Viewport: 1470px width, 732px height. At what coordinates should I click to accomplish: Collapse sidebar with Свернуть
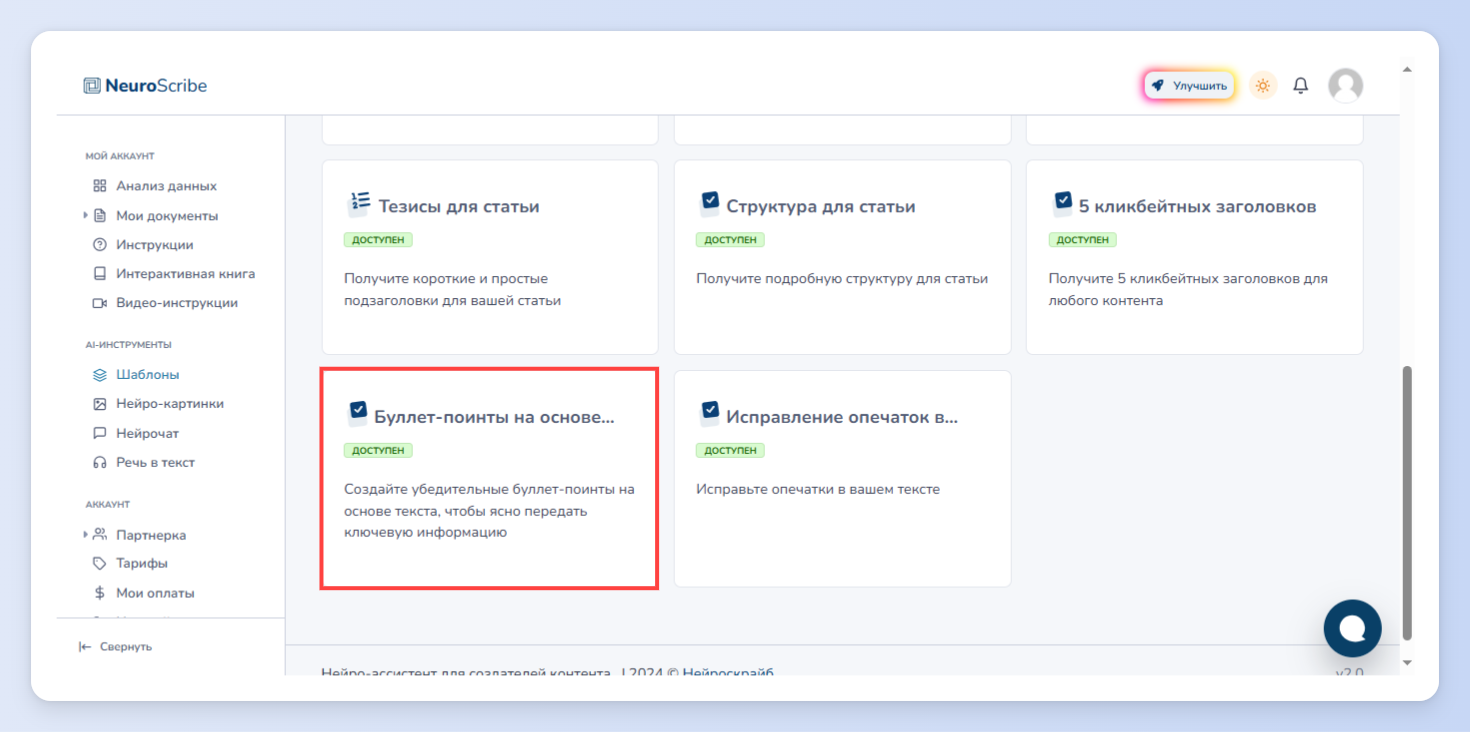pyautogui.click(x=115, y=647)
